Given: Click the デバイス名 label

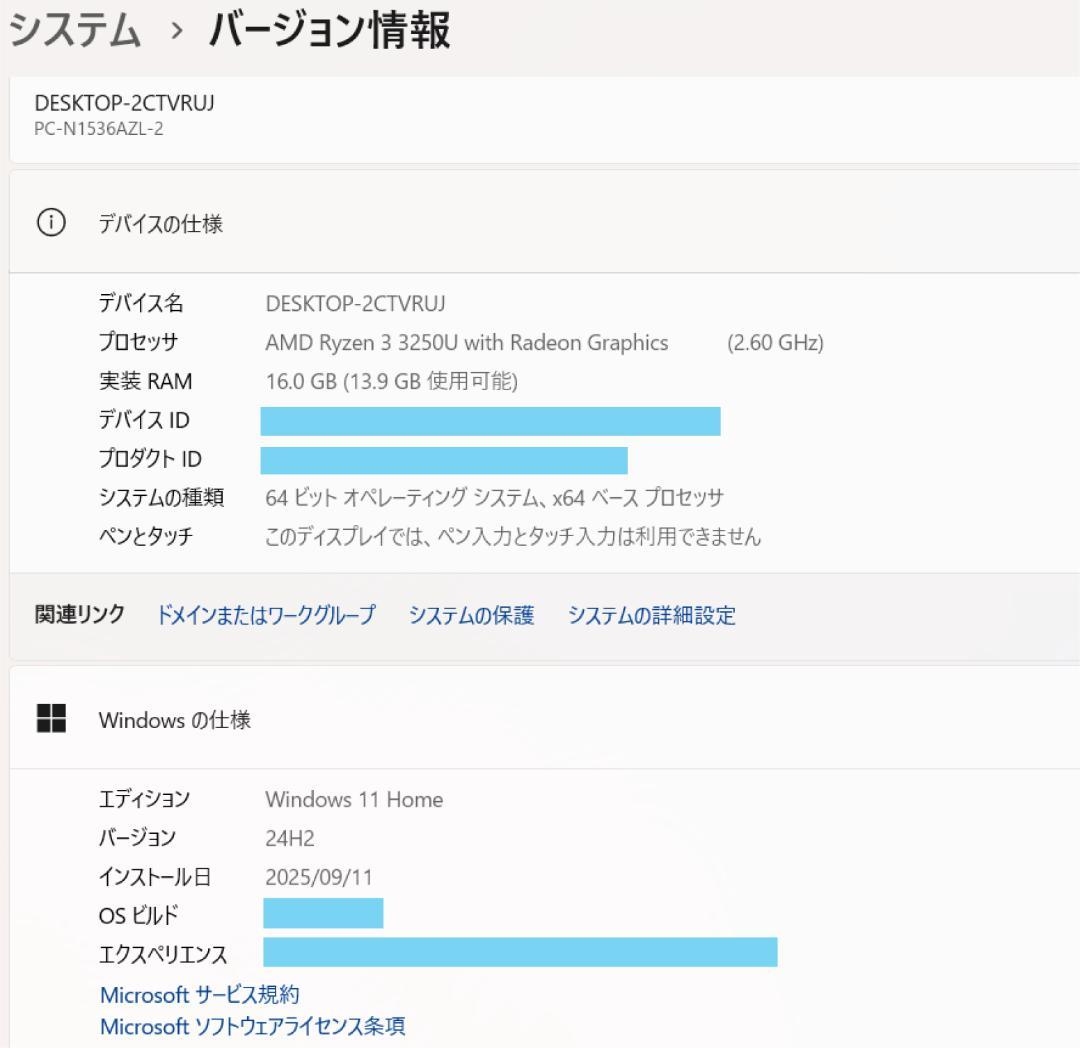Looking at the screenshot, I should point(141,304).
